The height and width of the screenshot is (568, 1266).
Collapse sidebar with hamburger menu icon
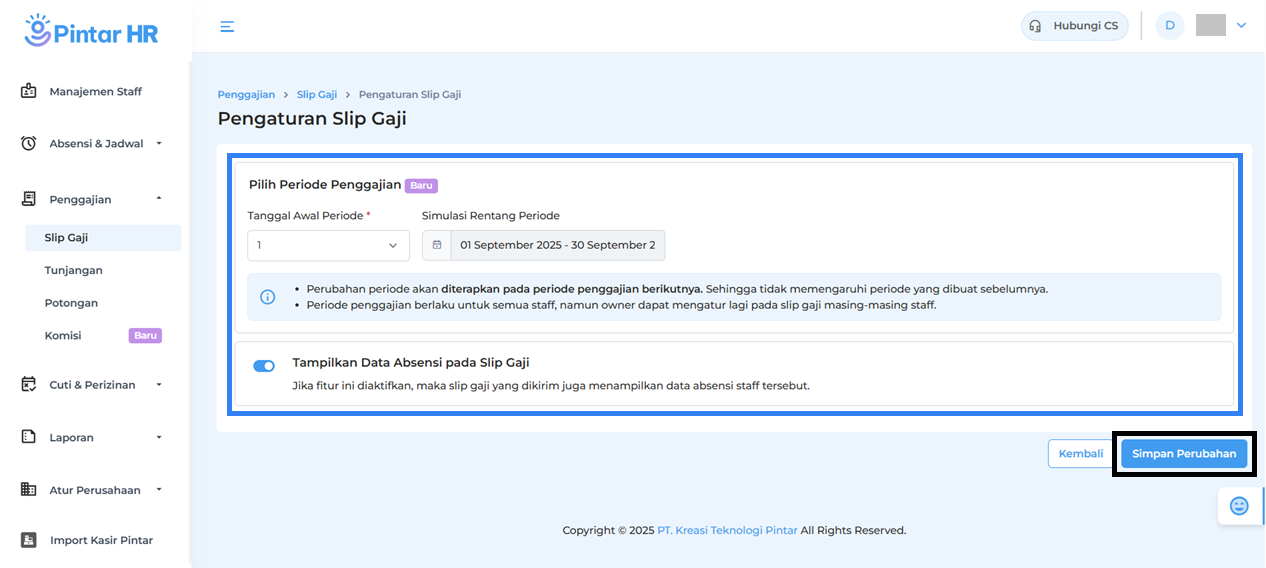pos(227,26)
